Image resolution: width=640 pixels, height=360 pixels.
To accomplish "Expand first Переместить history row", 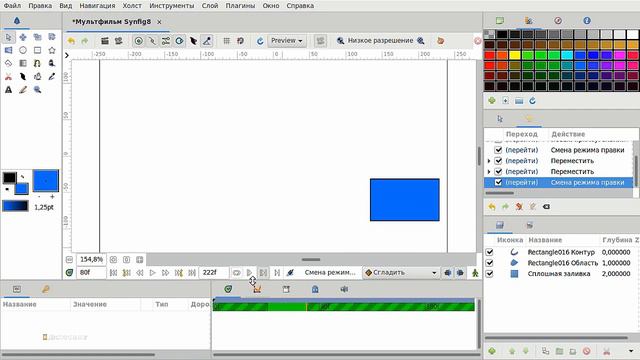I will point(489,161).
